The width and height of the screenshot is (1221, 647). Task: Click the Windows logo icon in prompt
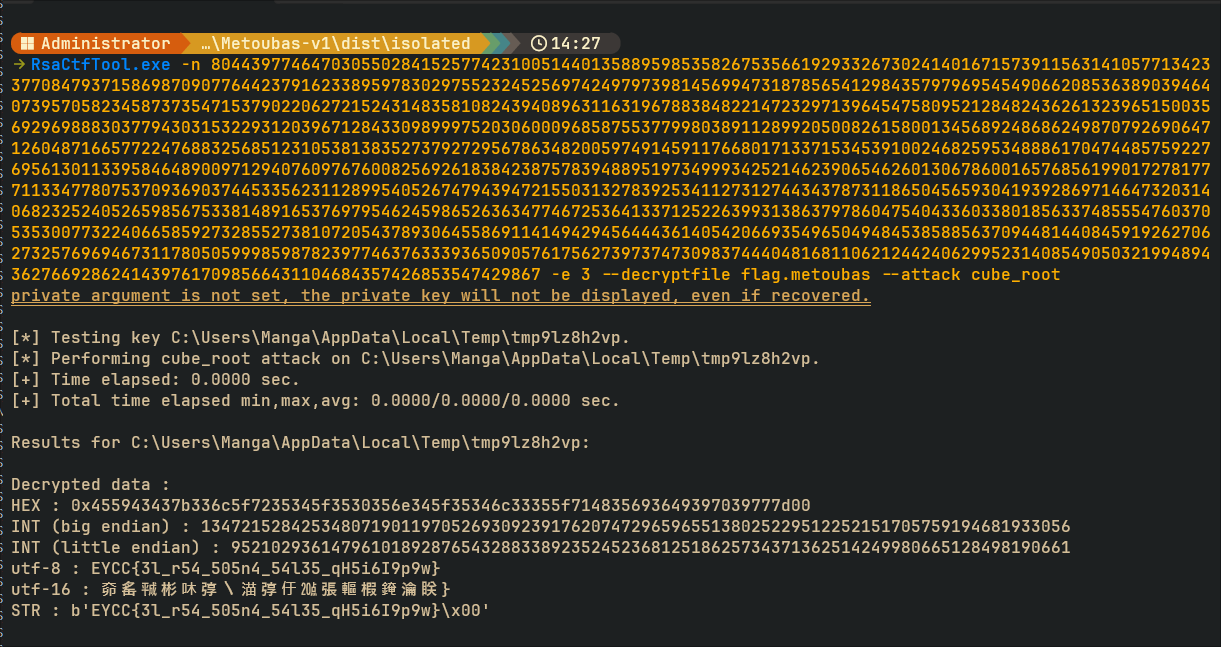pos(27,44)
